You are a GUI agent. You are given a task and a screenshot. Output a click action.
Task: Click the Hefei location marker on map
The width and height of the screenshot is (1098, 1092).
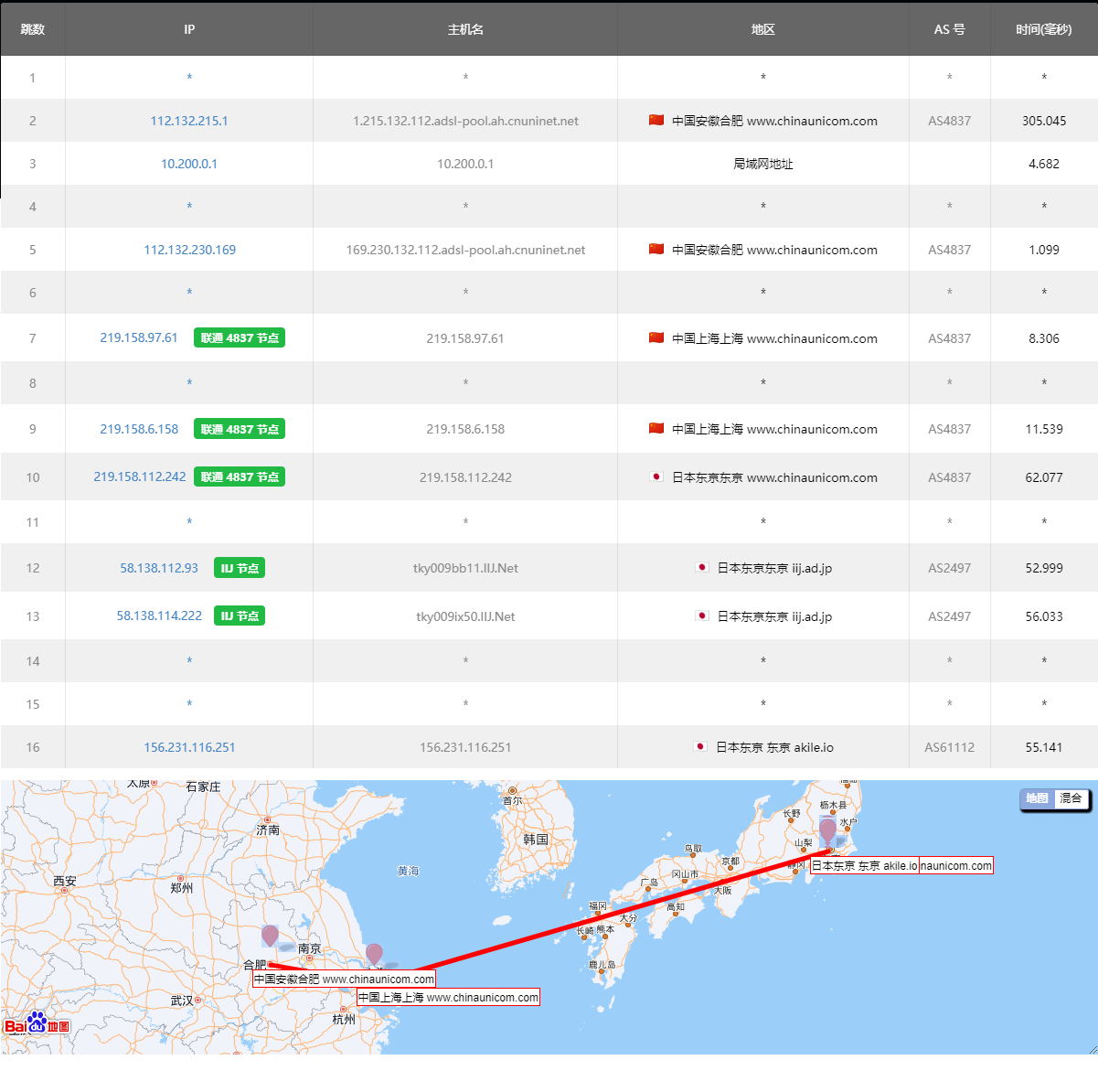270,936
